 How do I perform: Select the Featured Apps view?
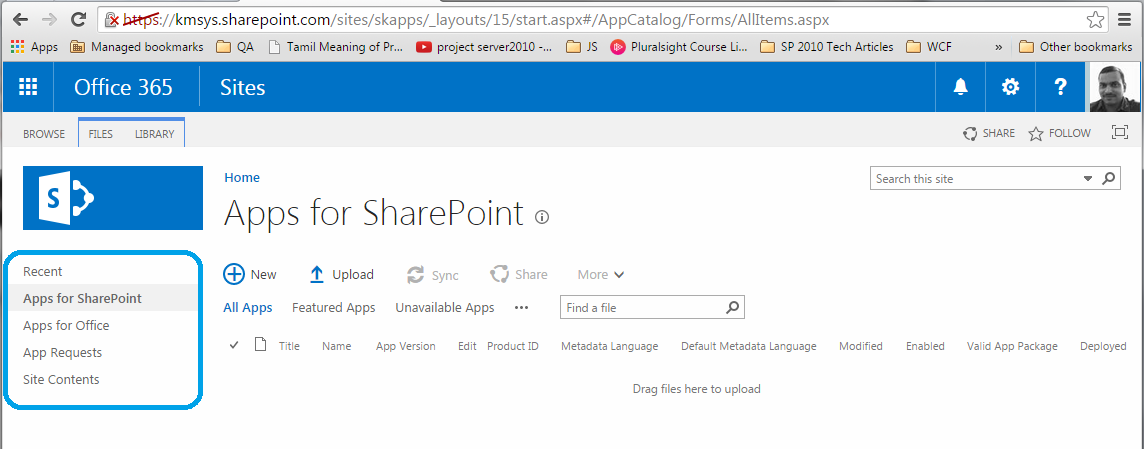click(333, 307)
